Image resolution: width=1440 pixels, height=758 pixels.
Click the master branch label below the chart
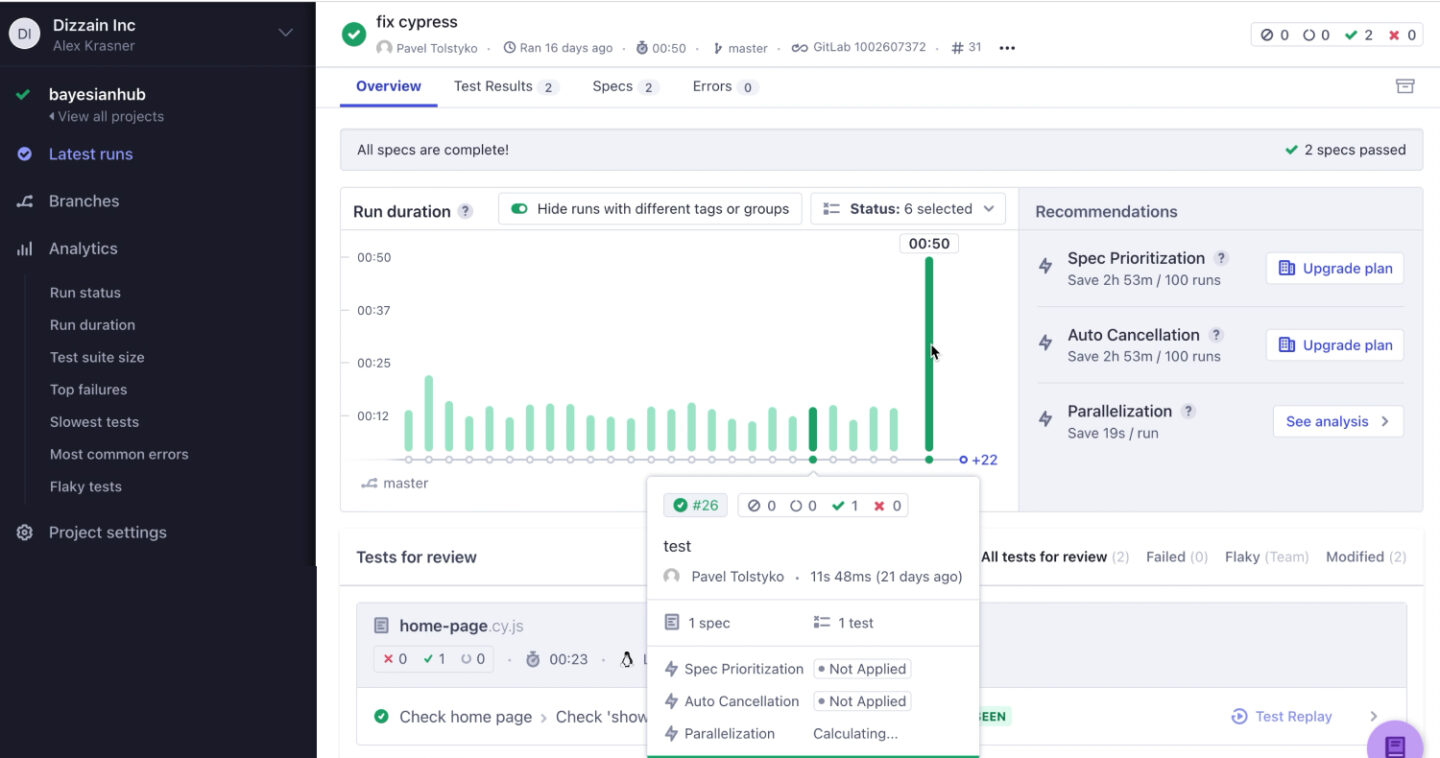coord(395,483)
